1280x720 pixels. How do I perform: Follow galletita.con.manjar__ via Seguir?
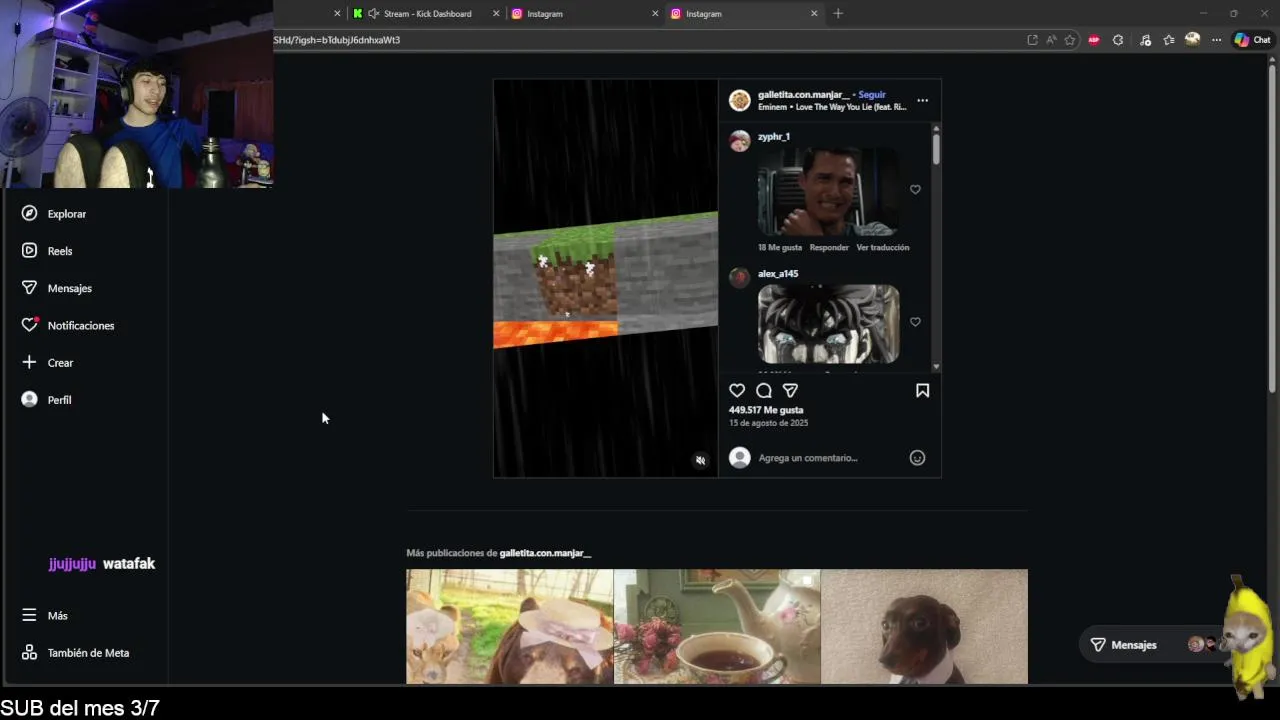[x=872, y=95]
